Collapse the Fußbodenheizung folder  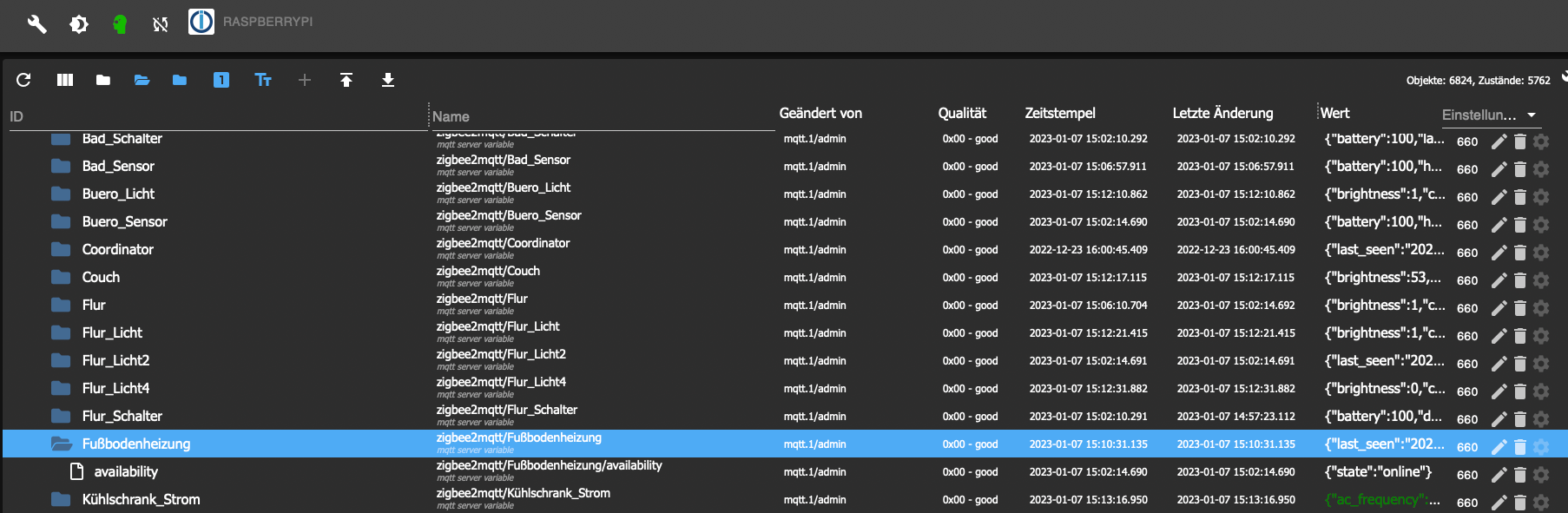coord(61,444)
